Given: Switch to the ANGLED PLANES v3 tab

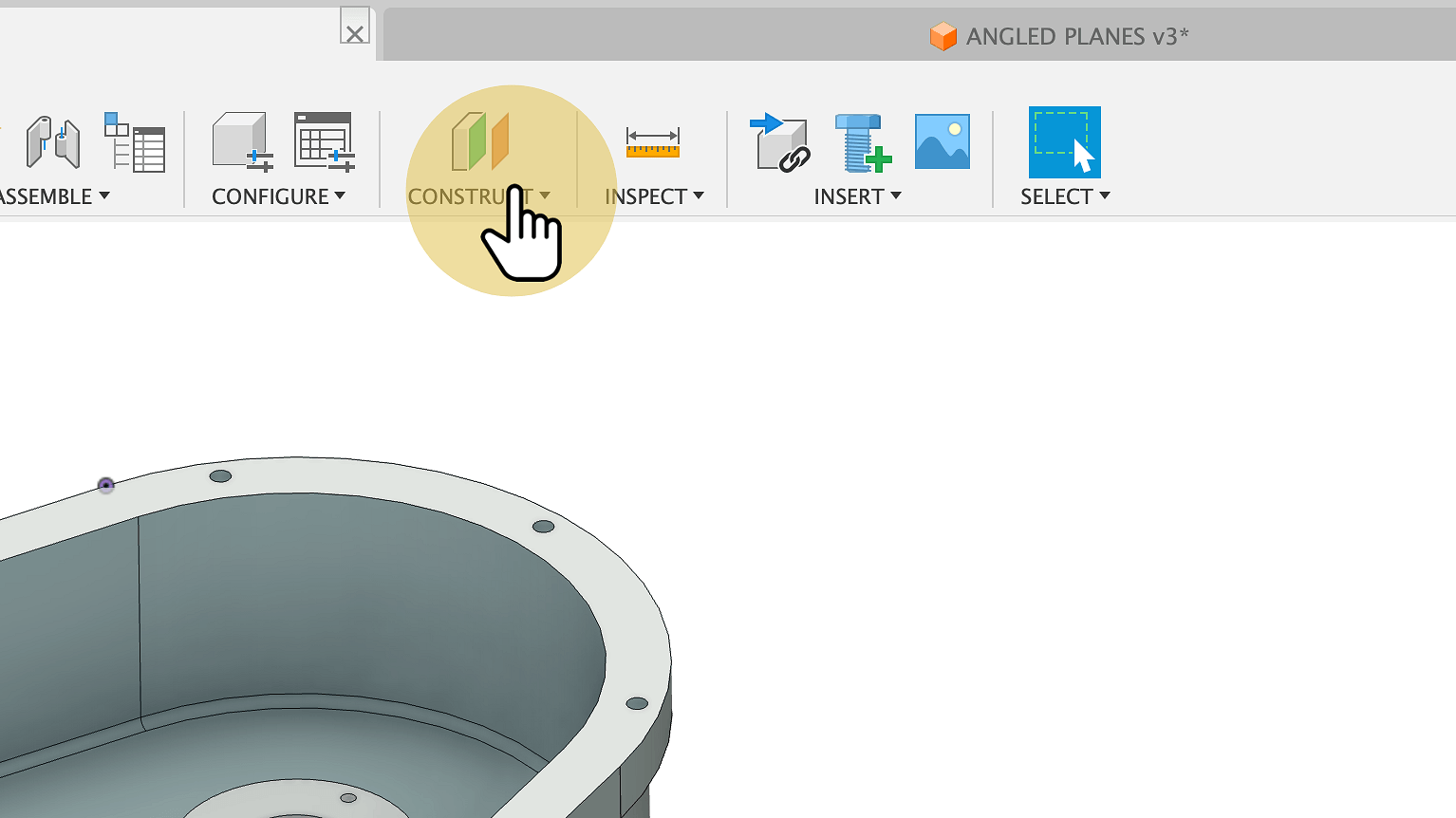Looking at the screenshot, I should tap(1059, 36).
